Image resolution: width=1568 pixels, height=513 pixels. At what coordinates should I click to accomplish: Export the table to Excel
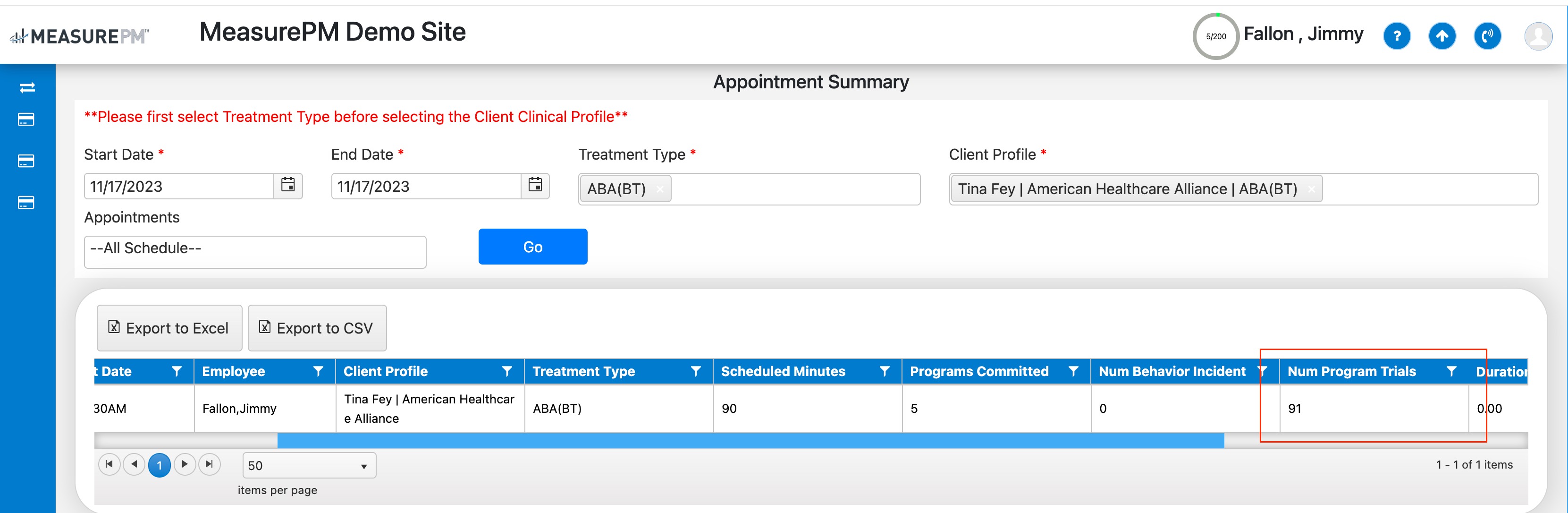(x=169, y=328)
